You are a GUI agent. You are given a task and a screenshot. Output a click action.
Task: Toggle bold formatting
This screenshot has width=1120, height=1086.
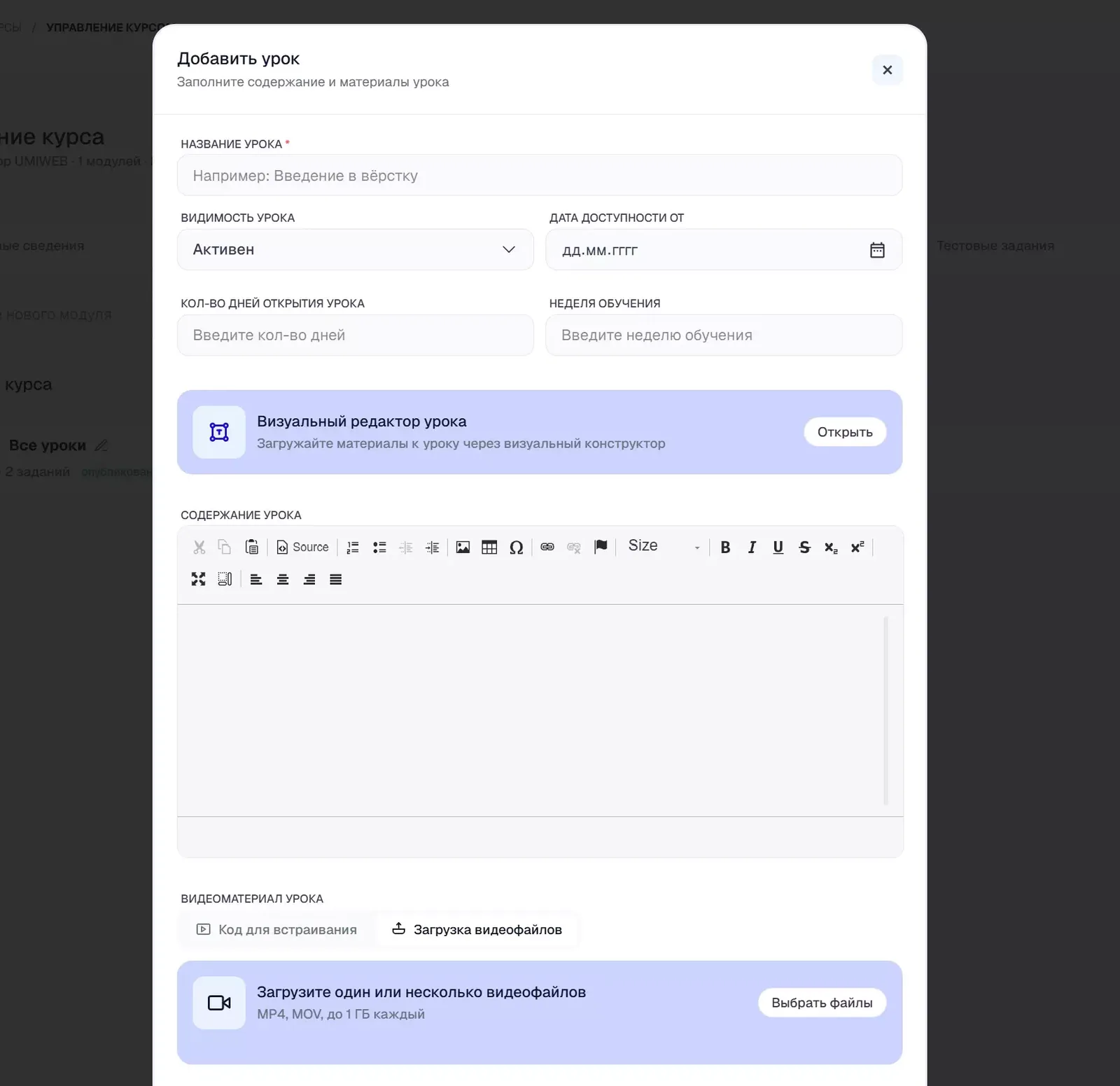click(x=725, y=548)
